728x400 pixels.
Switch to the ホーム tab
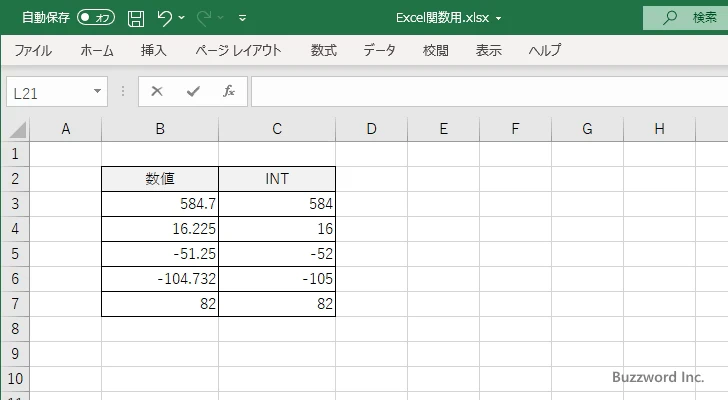[x=97, y=50]
